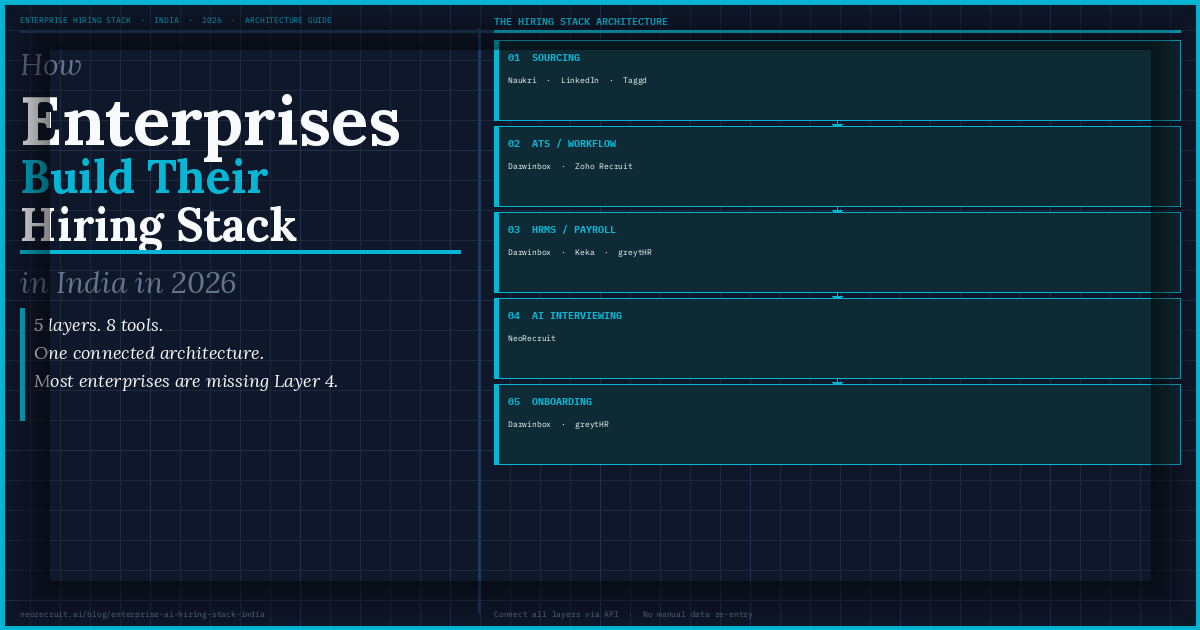This screenshot has width=1200, height=630.
Task: Click "THE HIRING STACK ARCHITECTURE" title
Action: tap(581, 22)
